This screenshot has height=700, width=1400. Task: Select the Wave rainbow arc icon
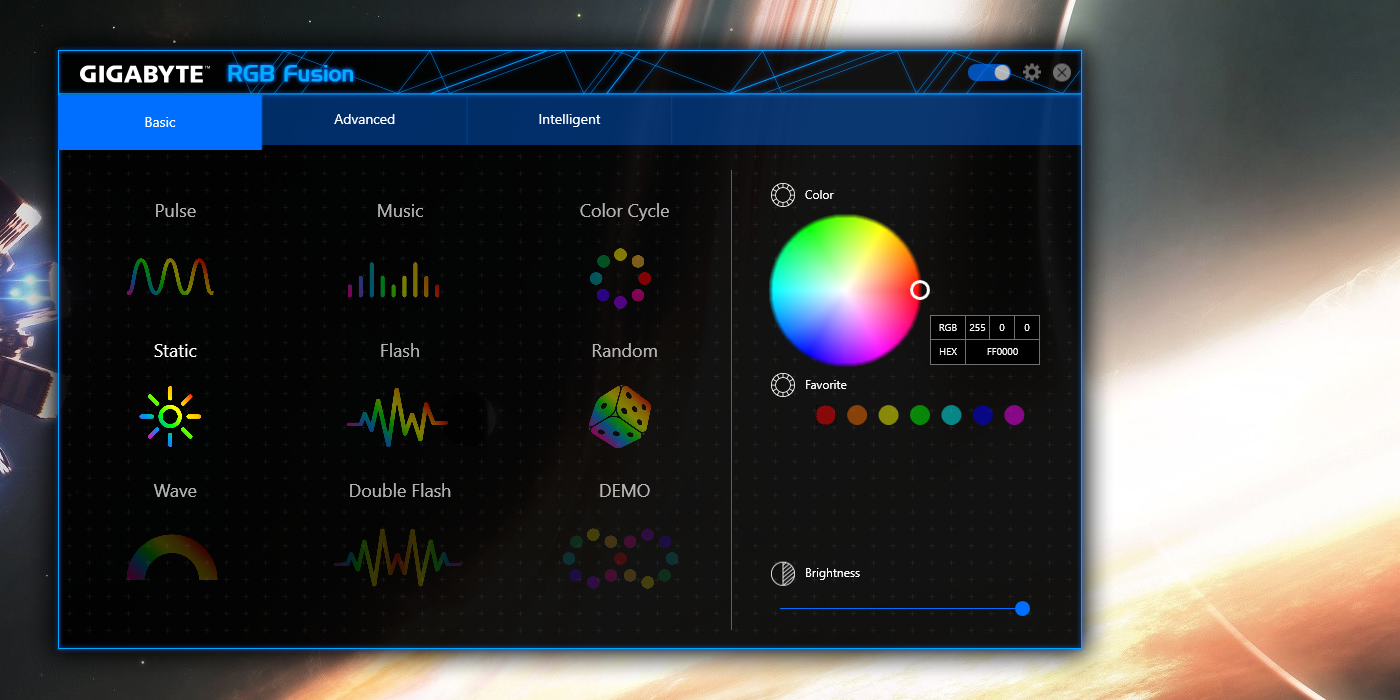click(172, 557)
